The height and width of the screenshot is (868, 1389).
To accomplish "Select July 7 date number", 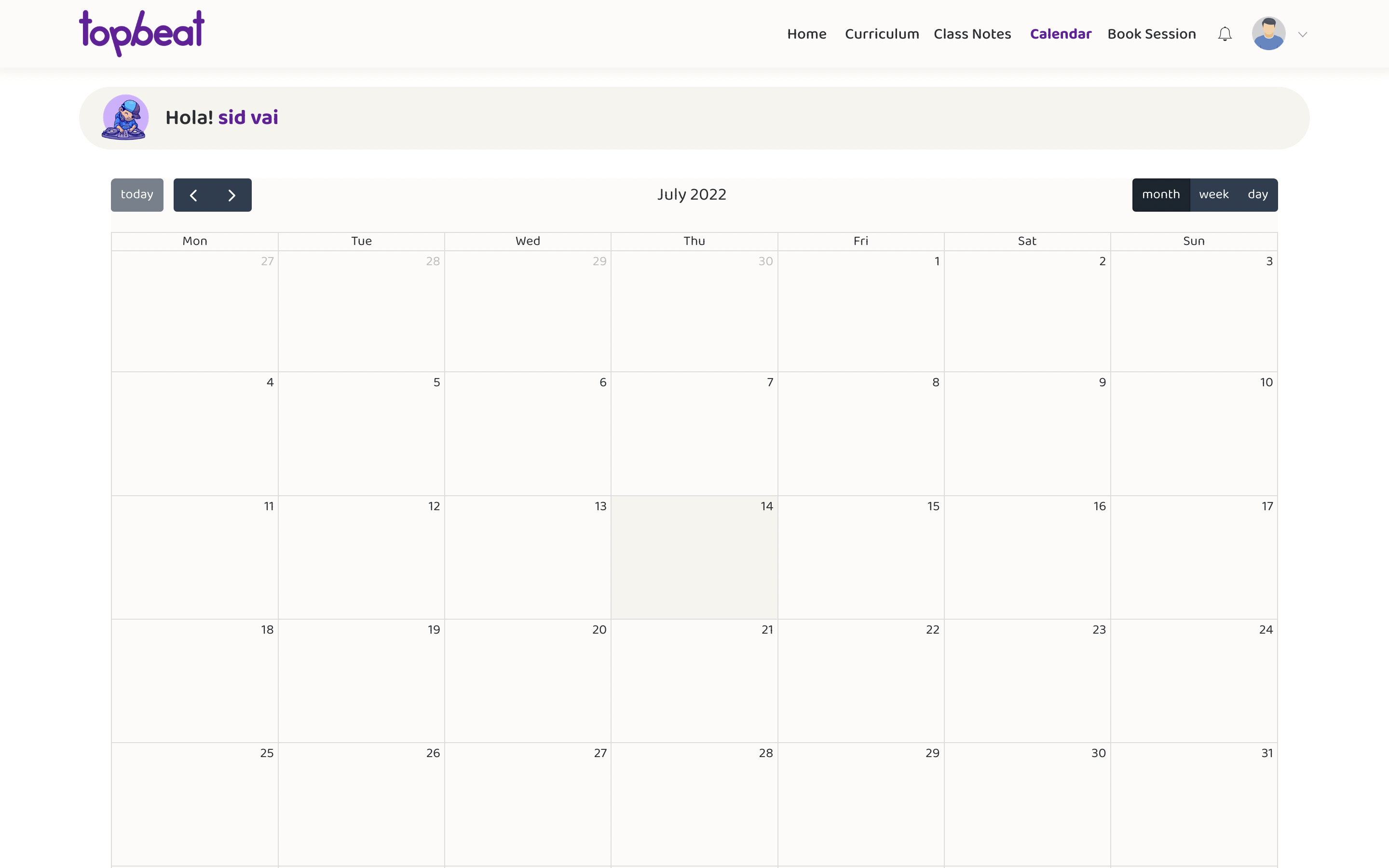I will 770,382.
